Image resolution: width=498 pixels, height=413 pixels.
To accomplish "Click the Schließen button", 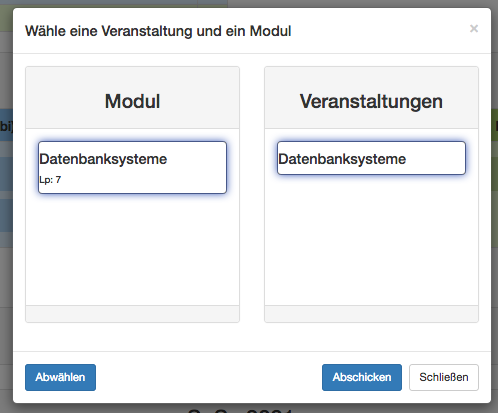I will coord(444,377).
